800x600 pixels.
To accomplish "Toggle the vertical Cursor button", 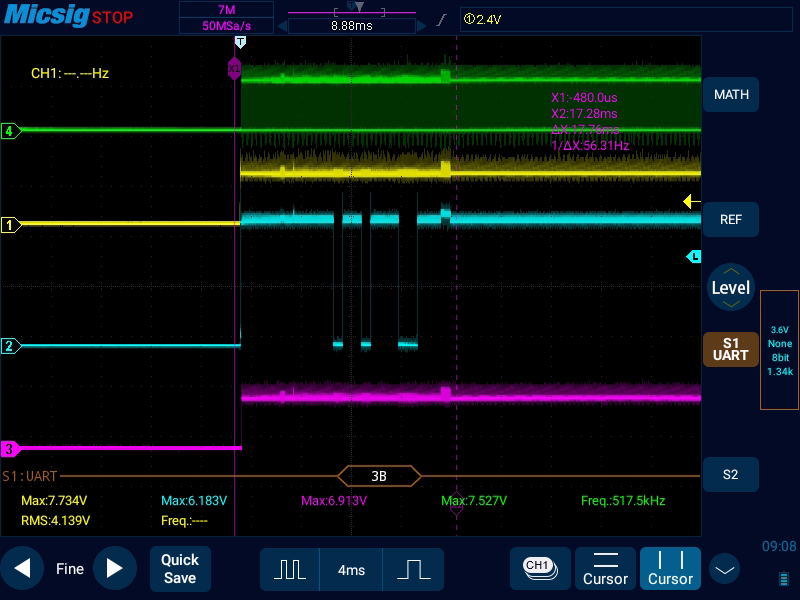I will [670, 569].
